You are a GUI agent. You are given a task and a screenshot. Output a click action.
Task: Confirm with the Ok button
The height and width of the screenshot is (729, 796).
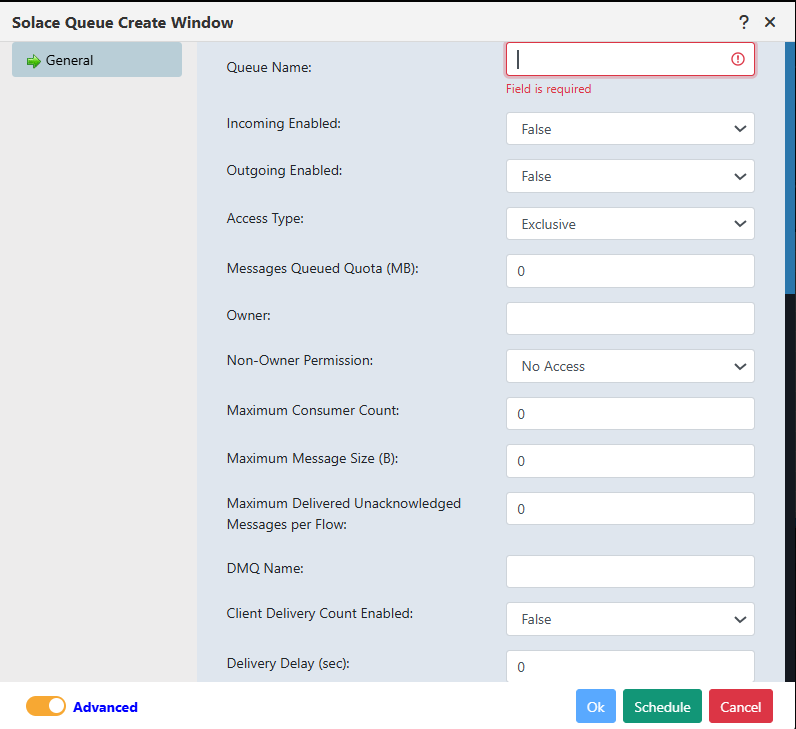[595, 706]
